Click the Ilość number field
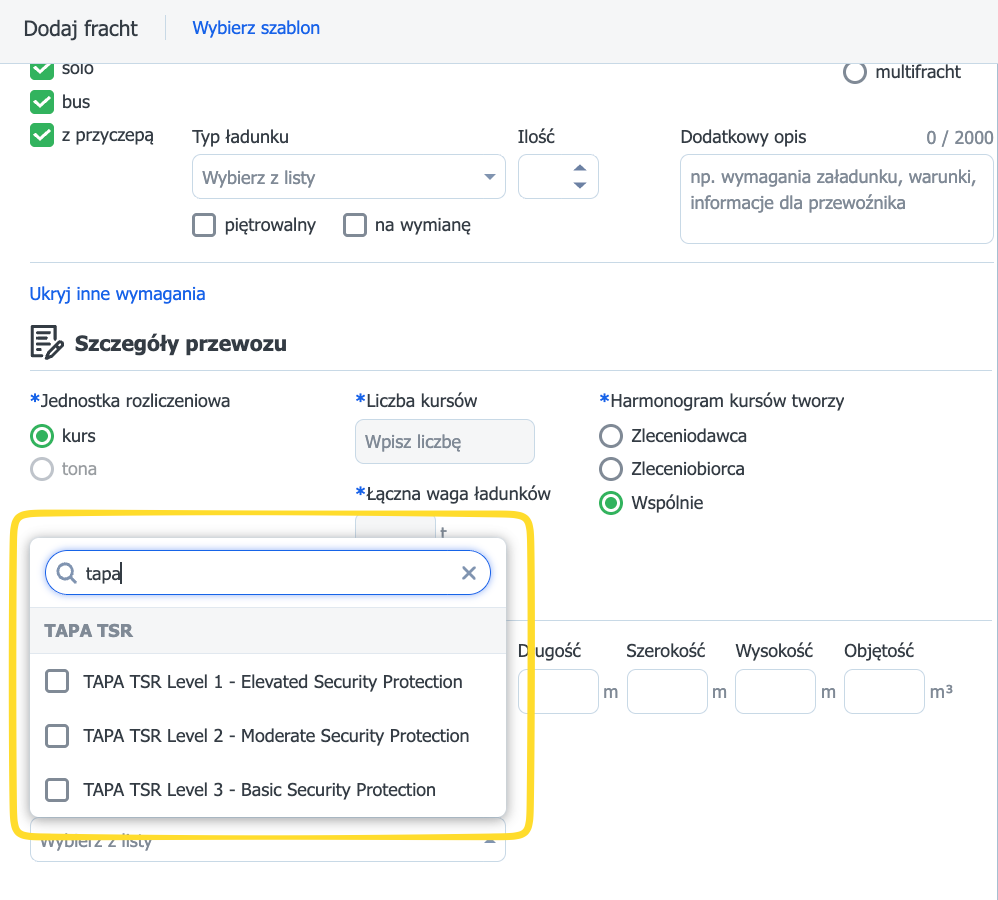The width and height of the screenshot is (998, 900). [x=558, y=177]
